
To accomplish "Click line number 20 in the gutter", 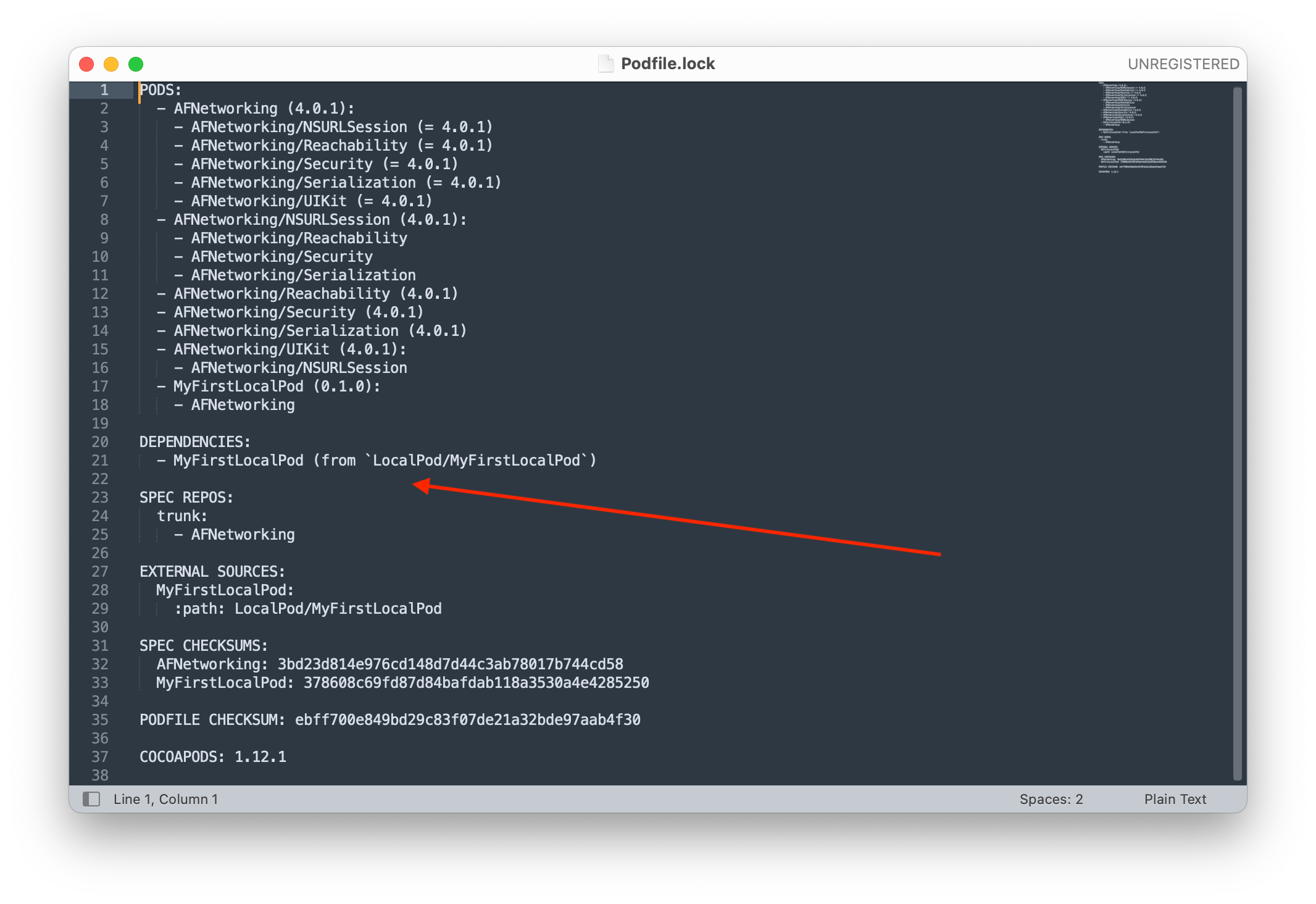I will (x=100, y=442).
